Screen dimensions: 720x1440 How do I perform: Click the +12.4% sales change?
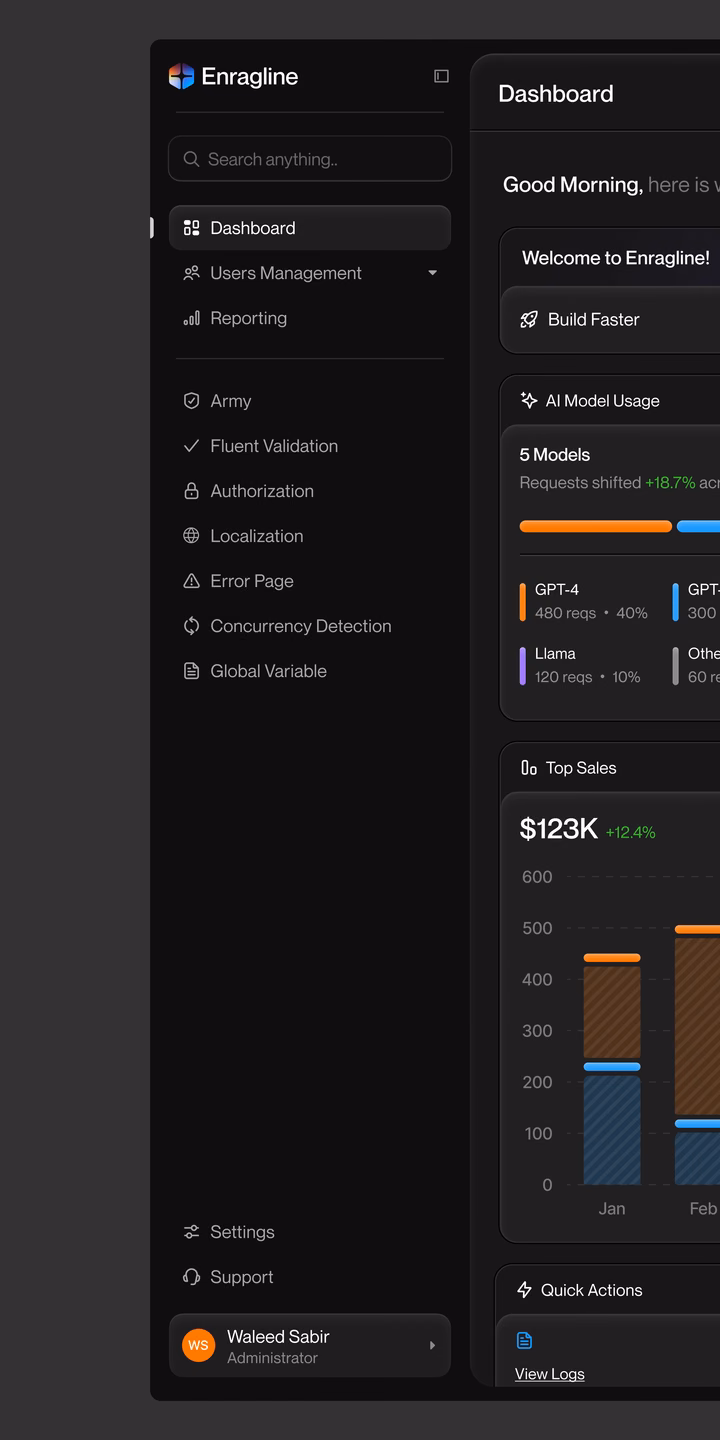(631, 832)
